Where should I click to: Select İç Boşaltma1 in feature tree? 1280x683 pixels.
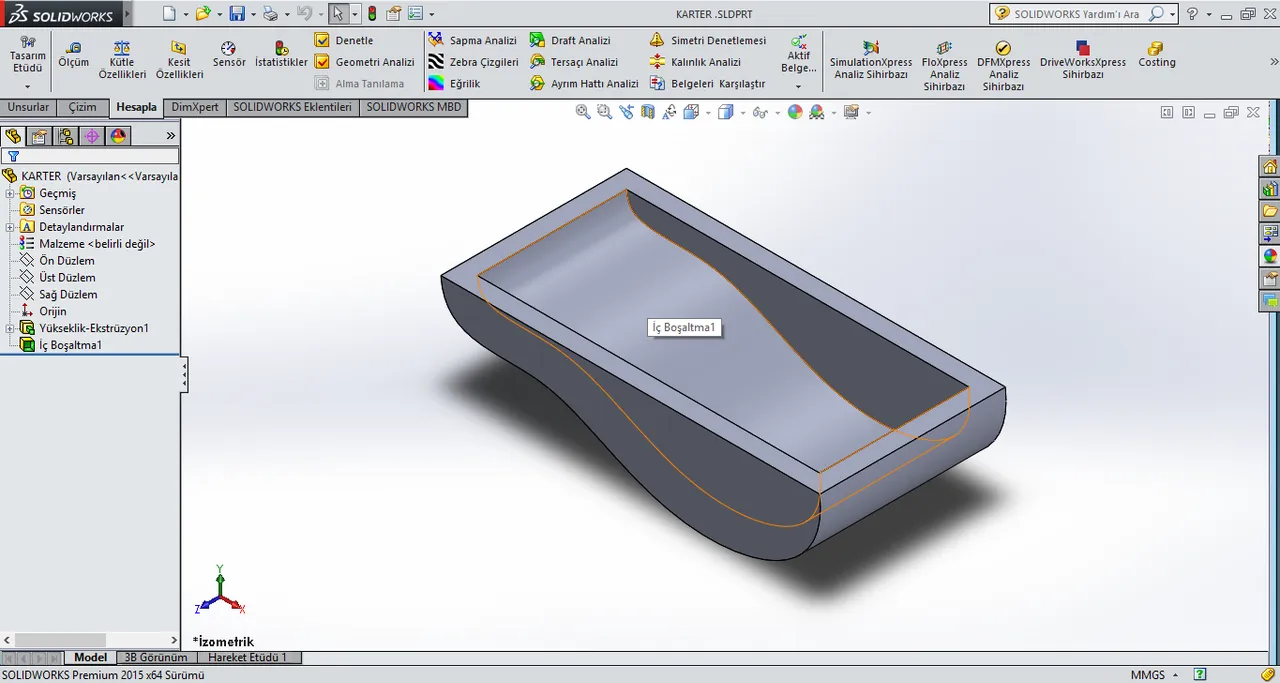pyautogui.click(x=61, y=345)
